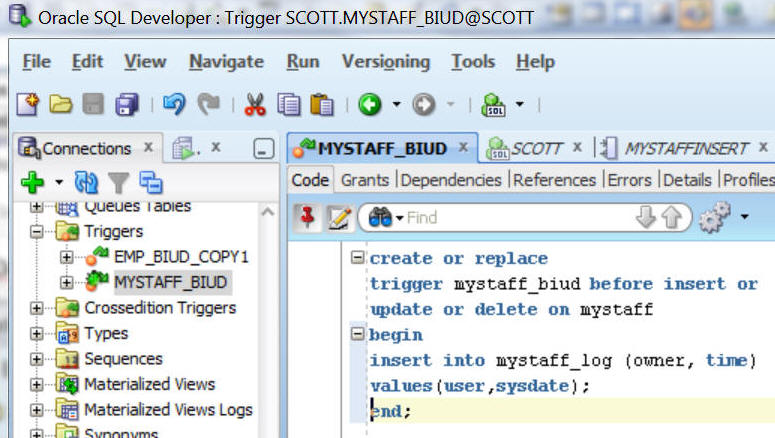Open the File menu
Viewport: 775px width, 438px height.
[x=37, y=62]
